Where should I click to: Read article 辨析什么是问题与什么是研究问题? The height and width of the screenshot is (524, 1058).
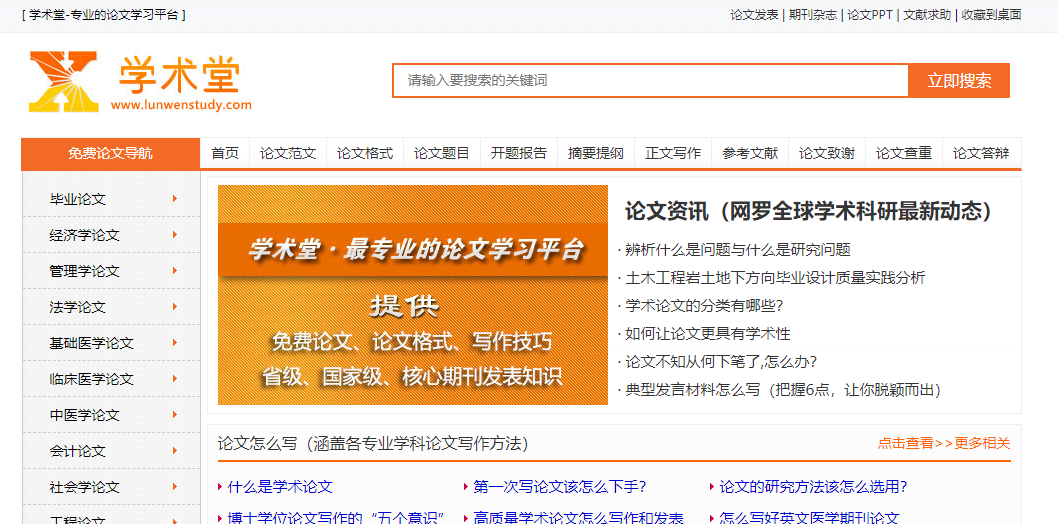[738, 250]
